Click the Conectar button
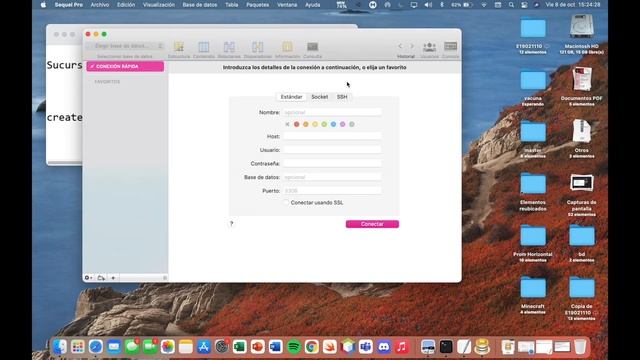640x360 pixels. [x=372, y=224]
